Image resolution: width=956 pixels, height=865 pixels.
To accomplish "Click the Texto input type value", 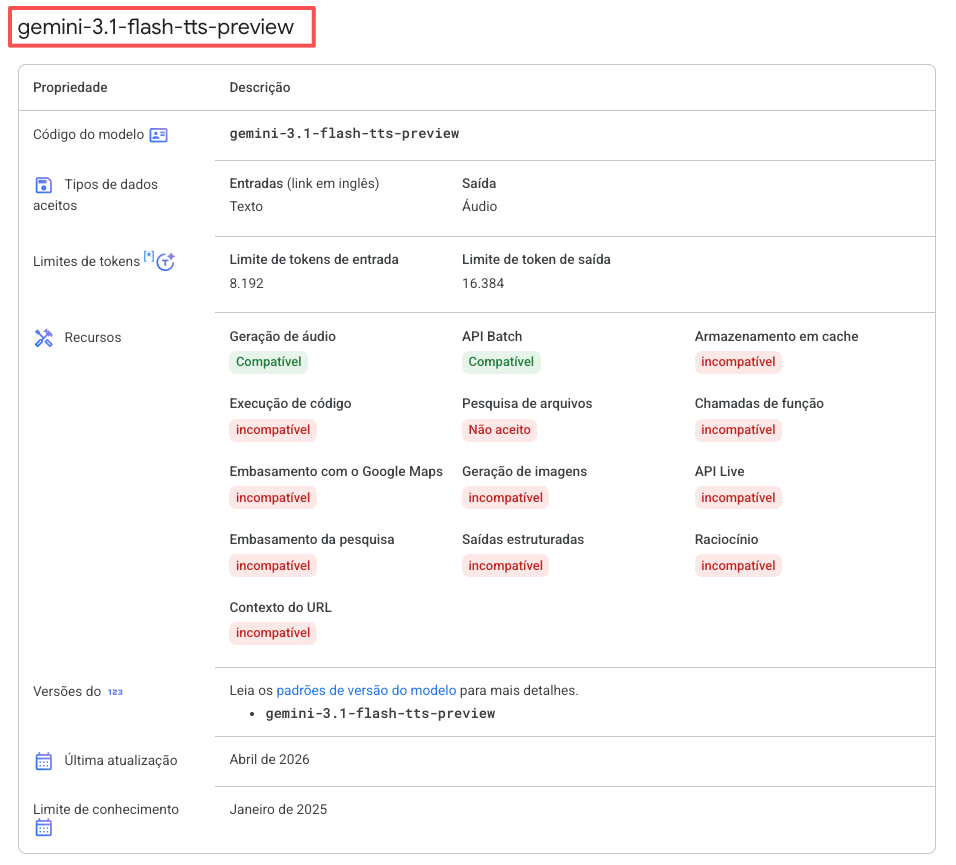I will (246, 207).
